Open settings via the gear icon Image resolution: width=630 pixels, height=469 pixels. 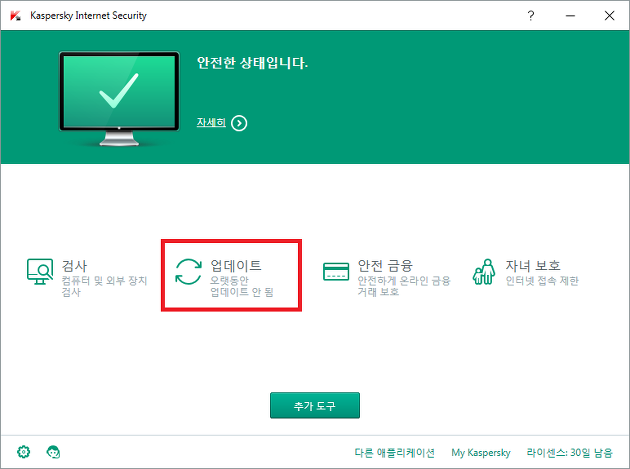pos(23,452)
